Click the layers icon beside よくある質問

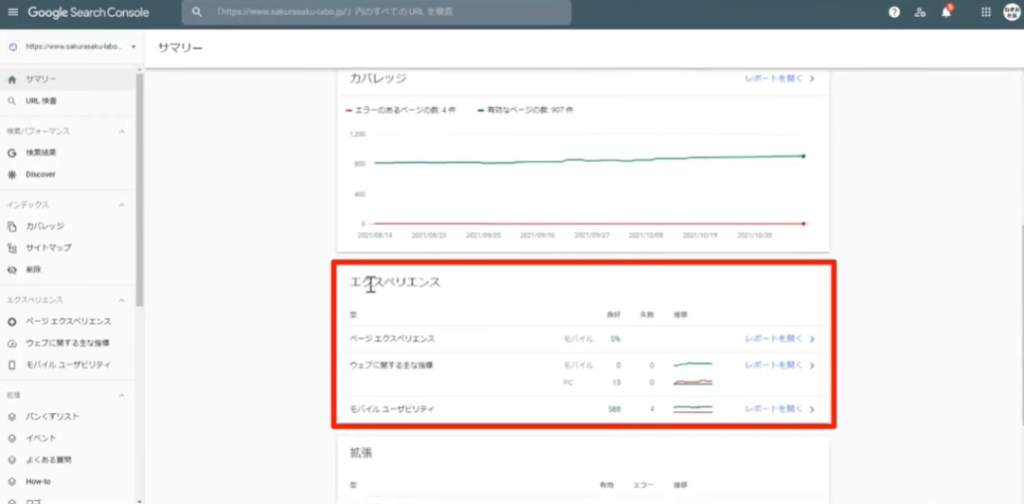coord(12,460)
